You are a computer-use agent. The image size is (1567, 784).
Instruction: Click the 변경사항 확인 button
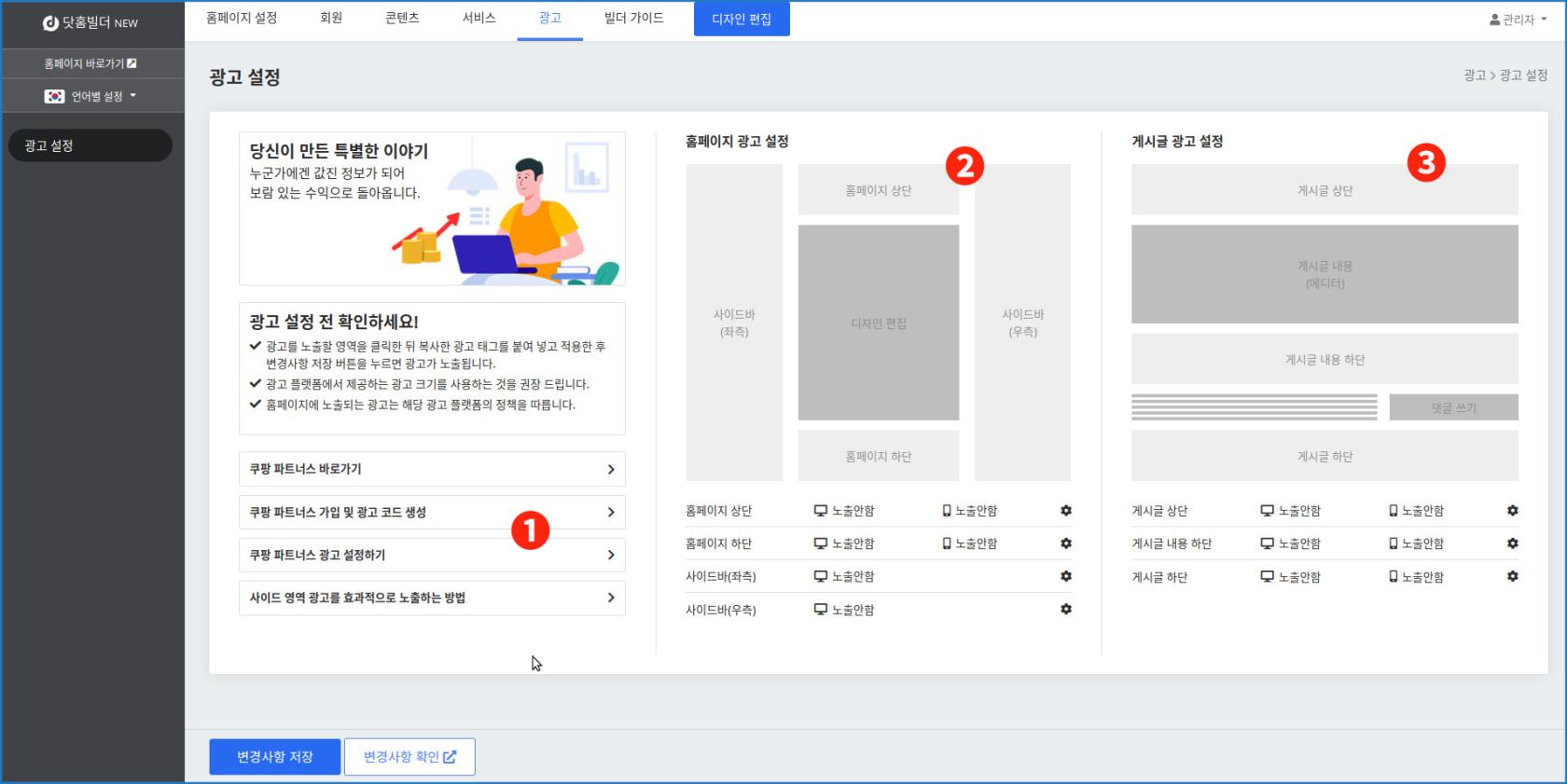[x=409, y=757]
